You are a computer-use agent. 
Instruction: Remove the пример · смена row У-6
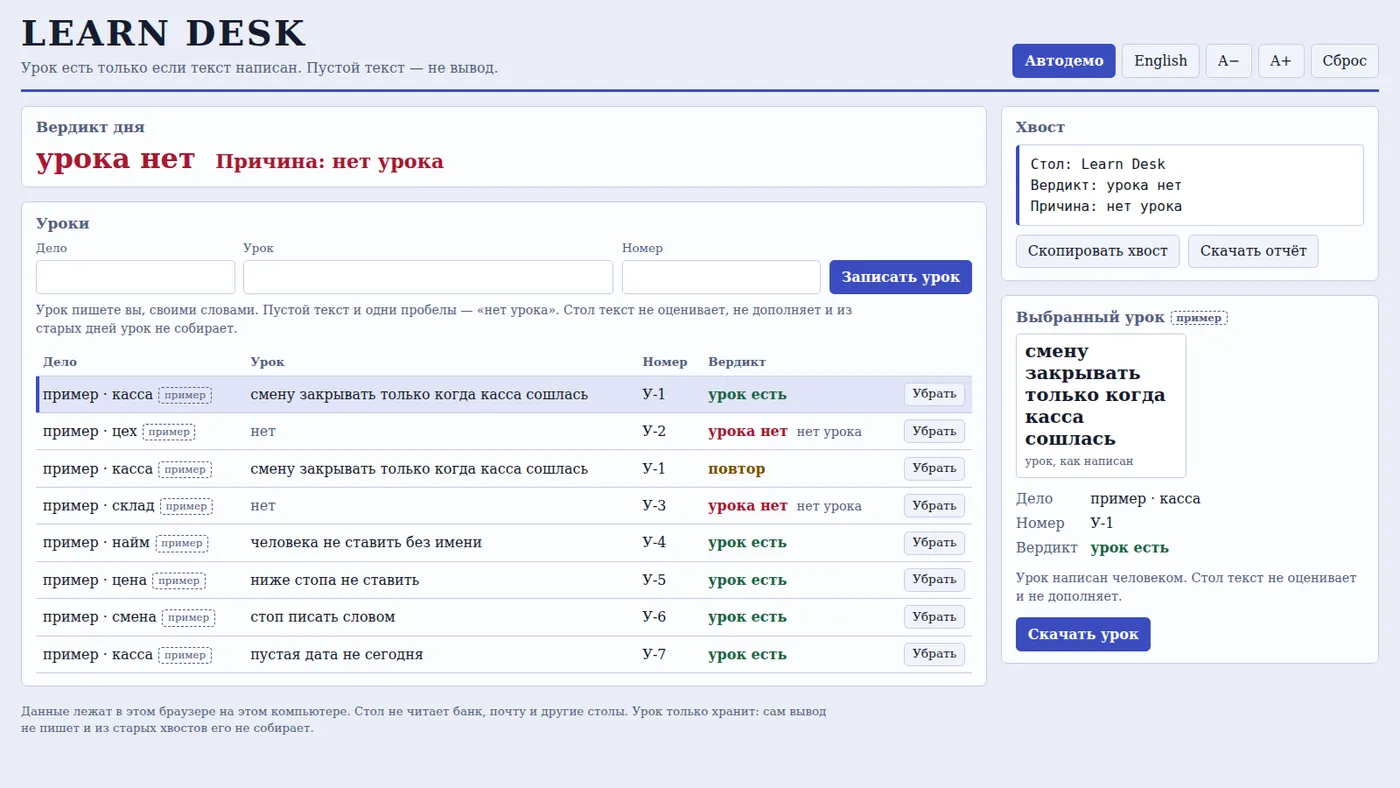click(934, 617)
